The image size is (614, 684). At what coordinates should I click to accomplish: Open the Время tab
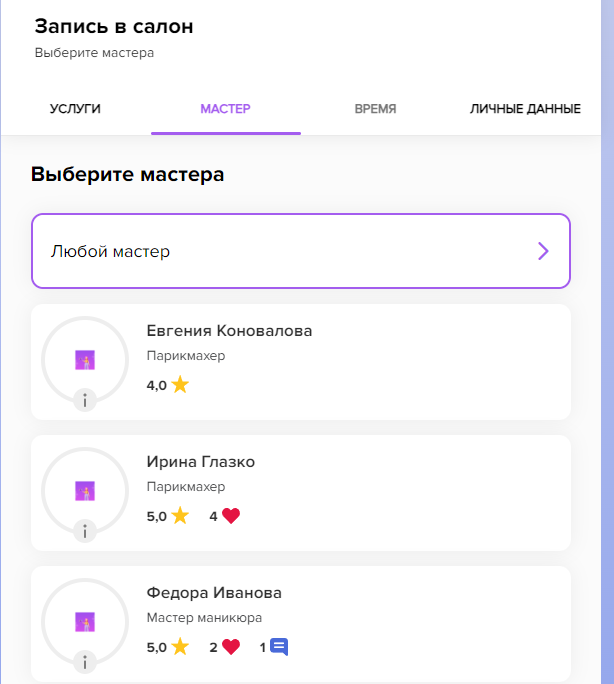(x=375, y=109)
